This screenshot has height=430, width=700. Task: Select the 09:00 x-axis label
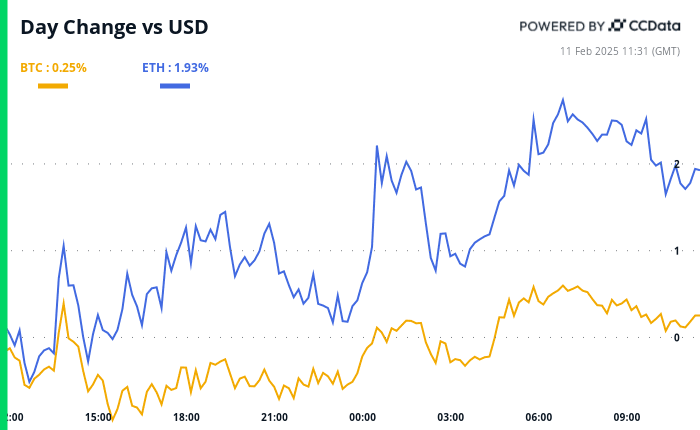click(627, 417)
